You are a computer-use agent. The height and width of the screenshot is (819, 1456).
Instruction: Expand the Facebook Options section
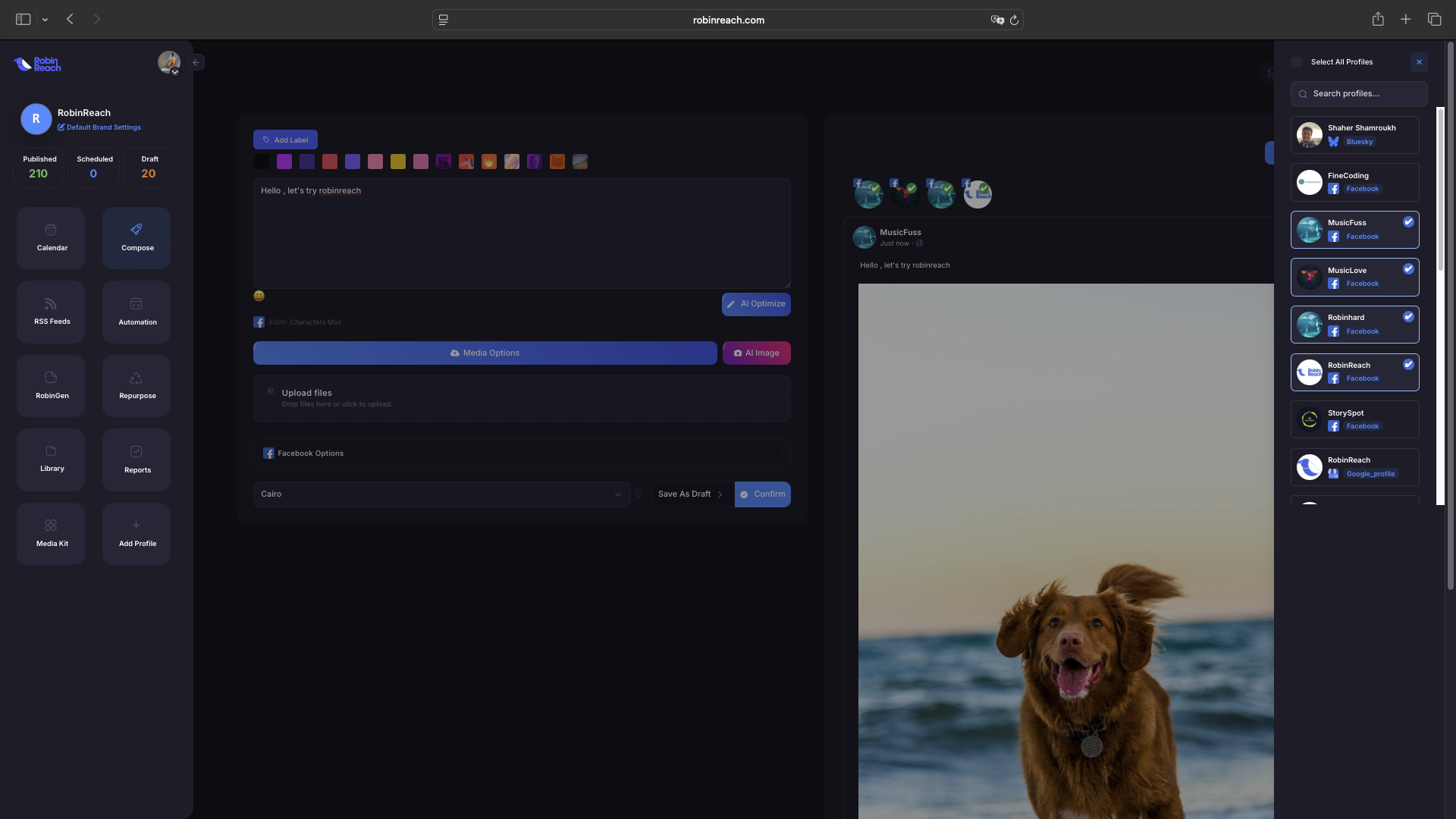pyautogui.click(x=522, y=453)
